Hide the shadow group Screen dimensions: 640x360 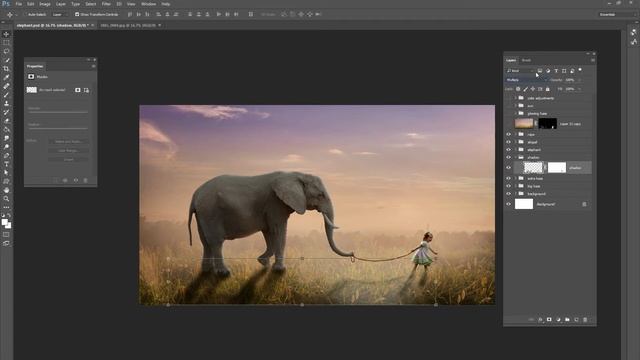(x=509, y=157)
